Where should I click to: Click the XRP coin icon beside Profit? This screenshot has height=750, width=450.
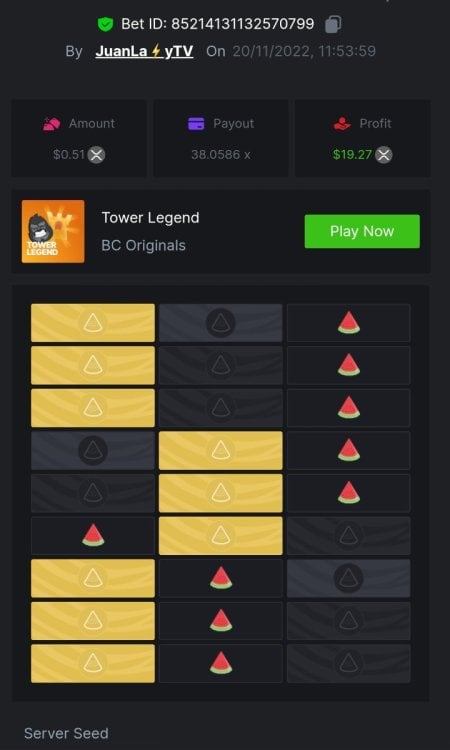coord(384,154)
